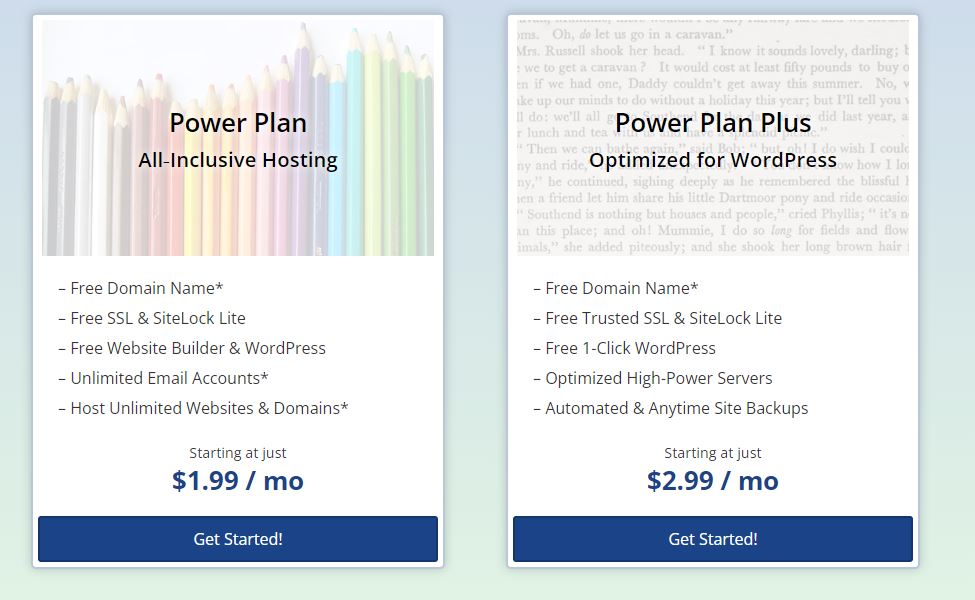
Task: Click Get Started under Power Plan Plus
Action: click(x=713, y=538)
